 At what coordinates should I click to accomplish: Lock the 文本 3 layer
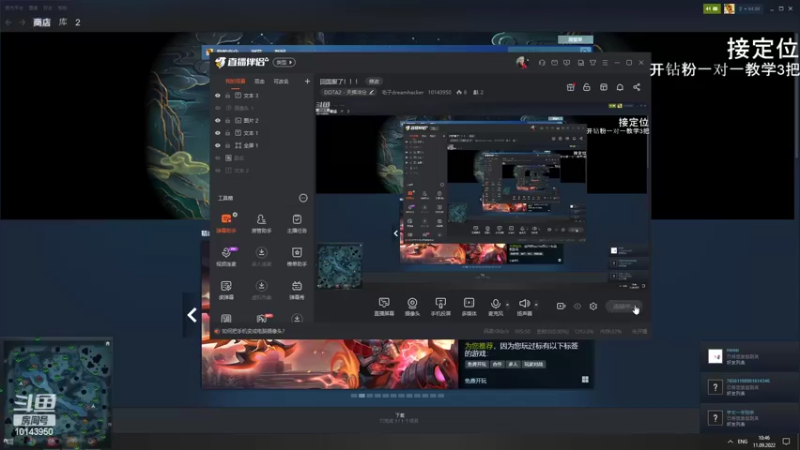228,95
